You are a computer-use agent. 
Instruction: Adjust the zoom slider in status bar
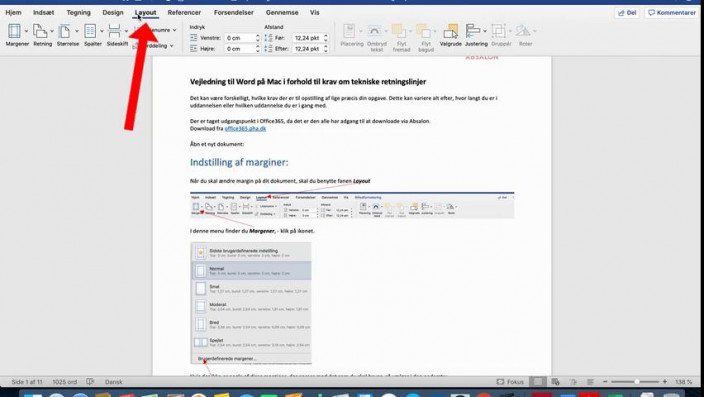[x=636, y=382]
